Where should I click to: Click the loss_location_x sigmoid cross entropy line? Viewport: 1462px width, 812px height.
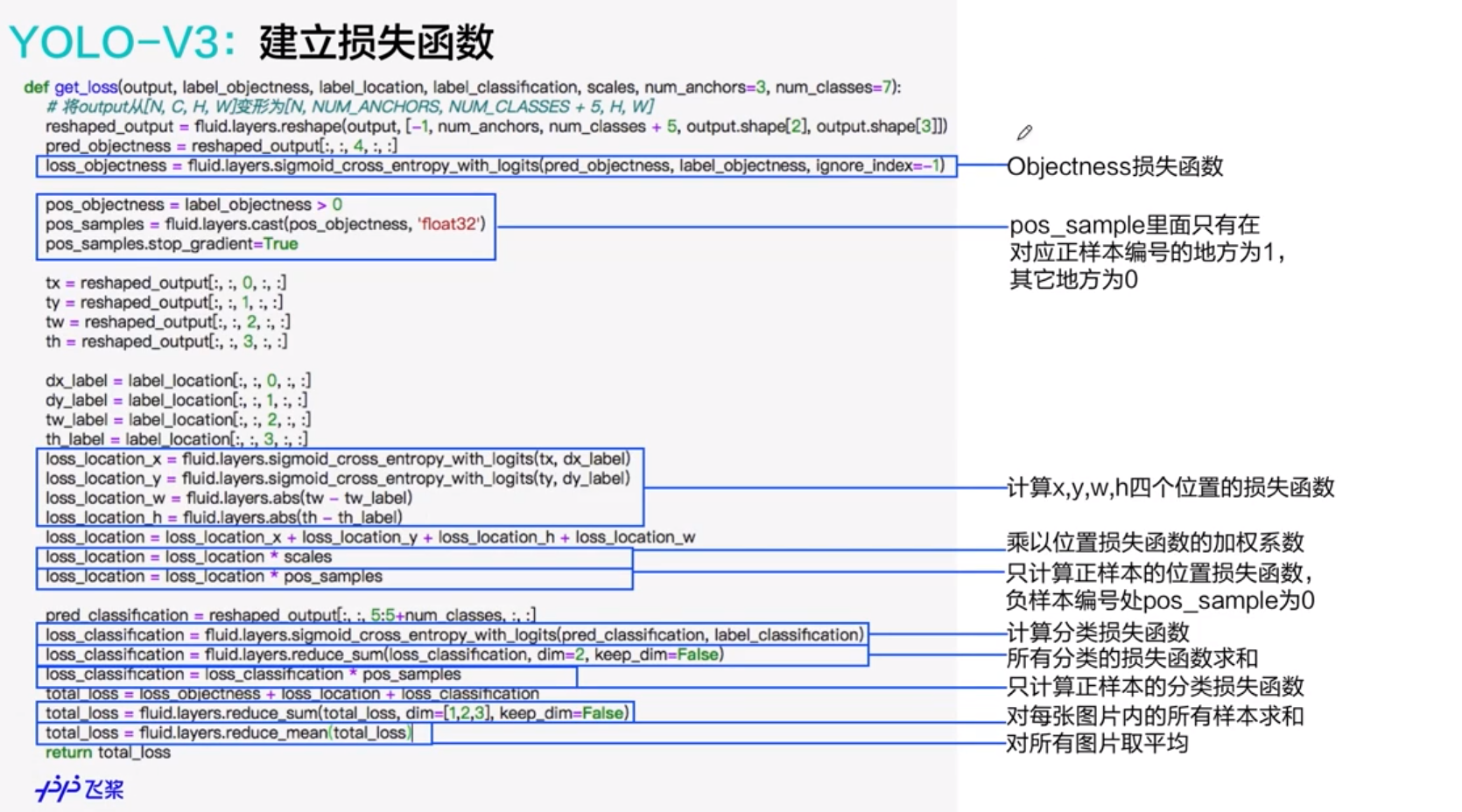pyautogui.click(x=340, y=458)
